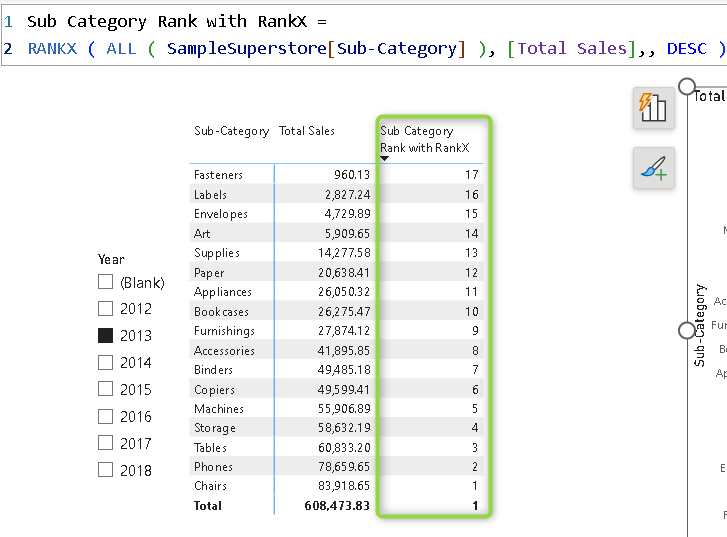Click the vertical Sub-Category axis label
This screenshot has height=537, width=727.
700,326
